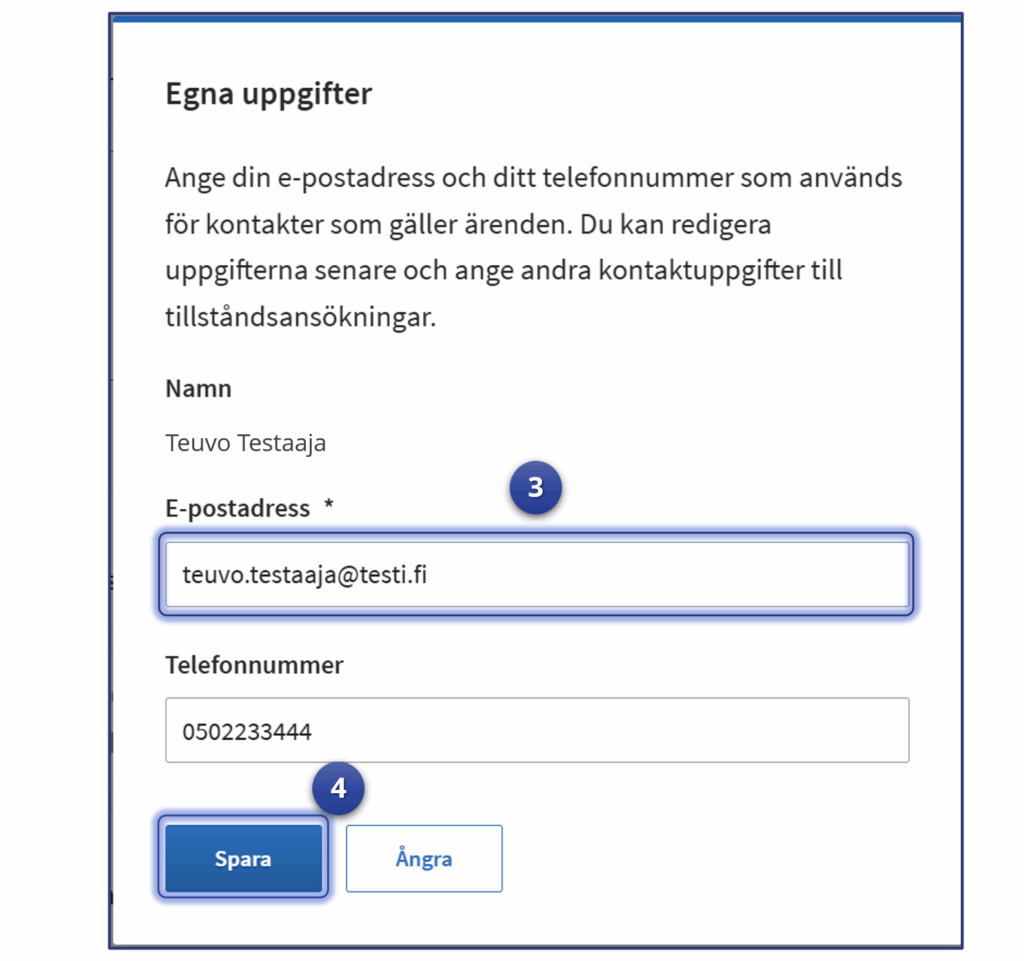Click the number 3 step marker
Viewport: 1024px width, 961px height.
pyautogui.click(x=535, y=488)
